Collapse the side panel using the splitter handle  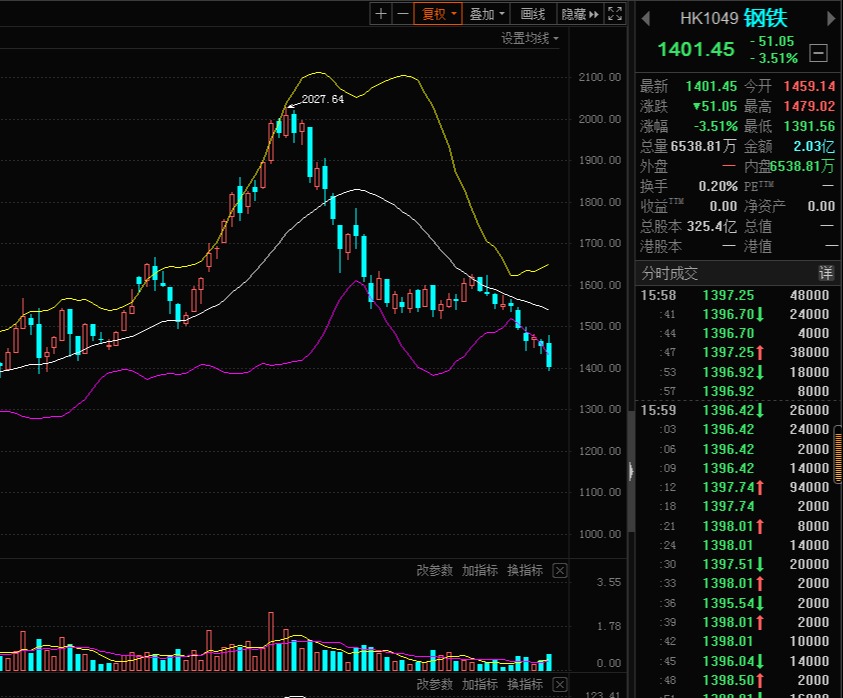[x=631, y=471]
